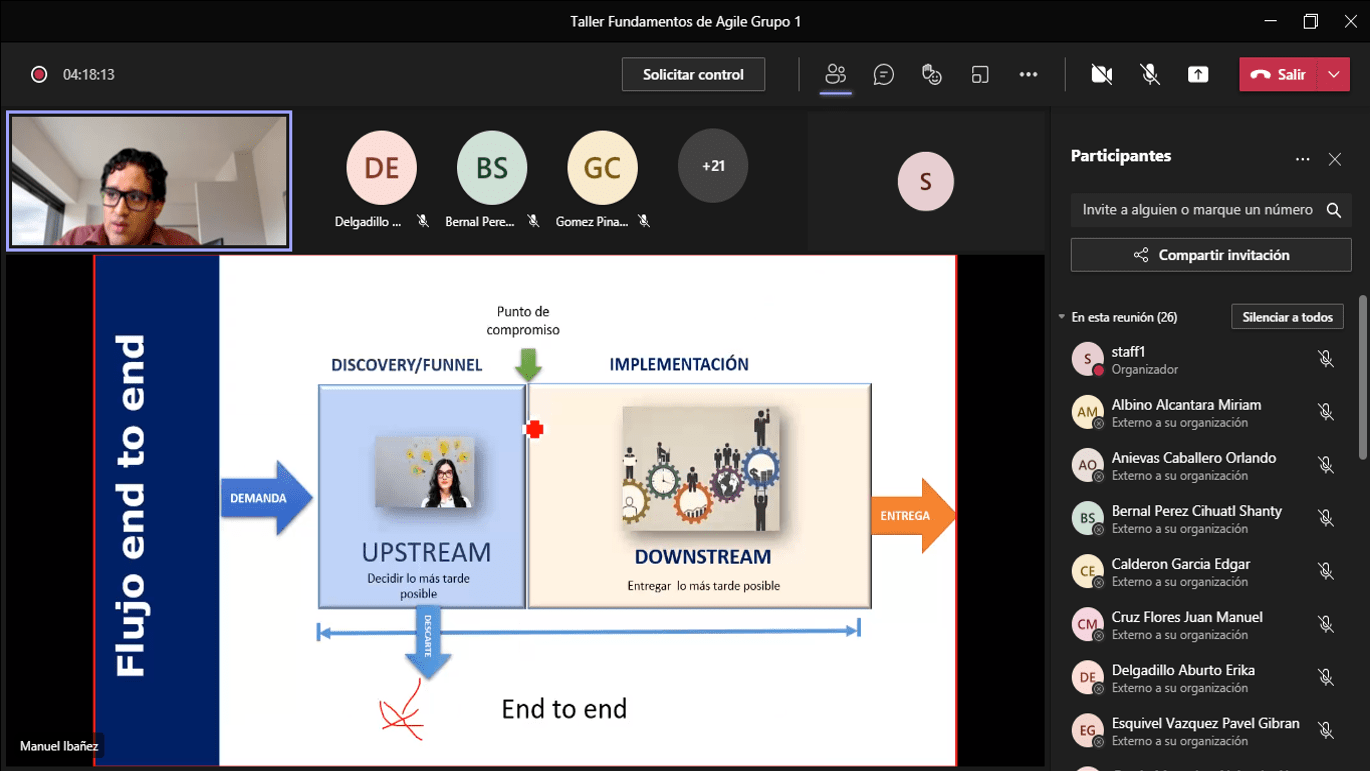Click the search icon in invite field
Viewport: 1370px width, 771px height.
coord(1333,210)
